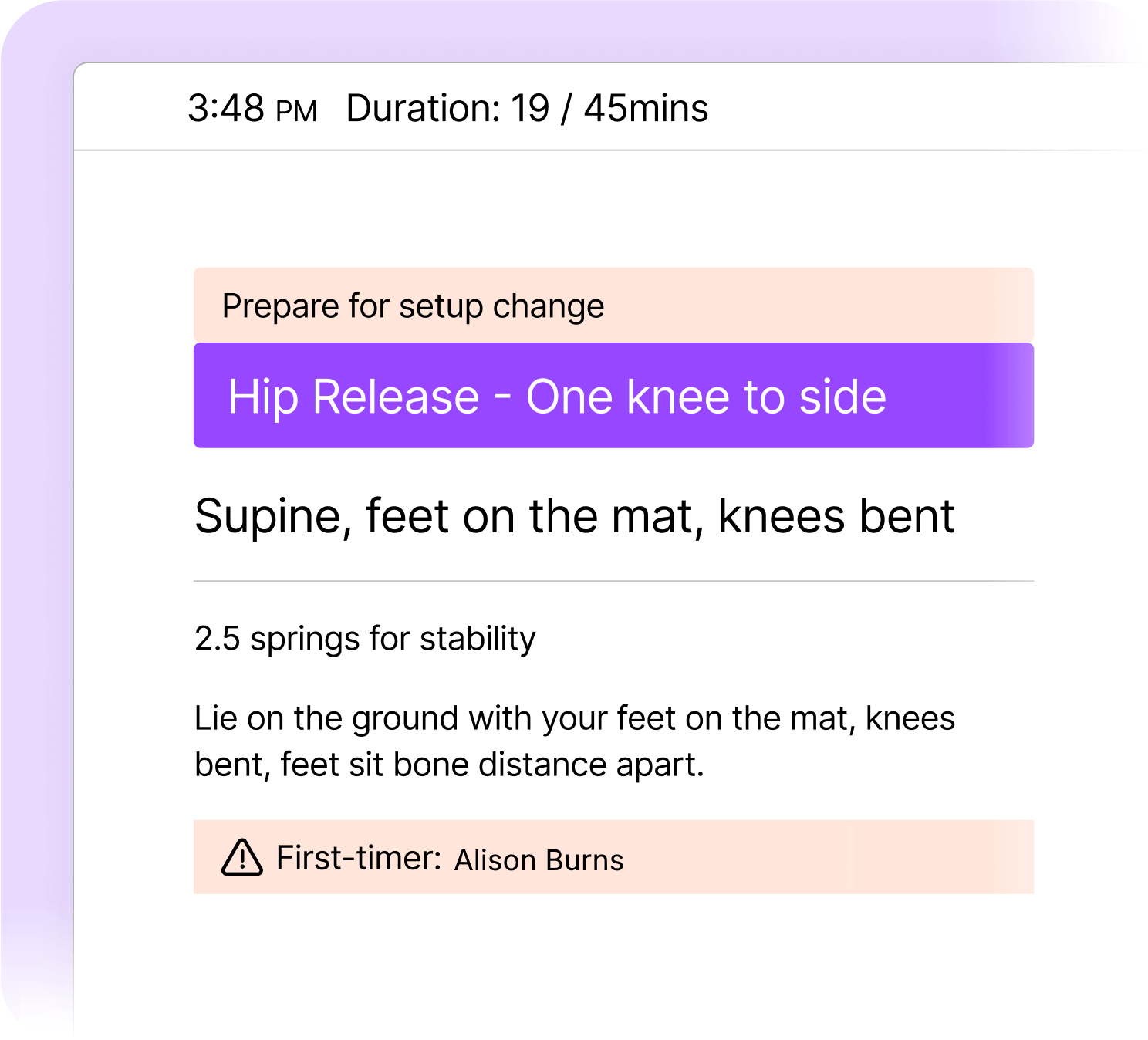
Task: Click the 3:48 clock digits
Action: (226, 108)
